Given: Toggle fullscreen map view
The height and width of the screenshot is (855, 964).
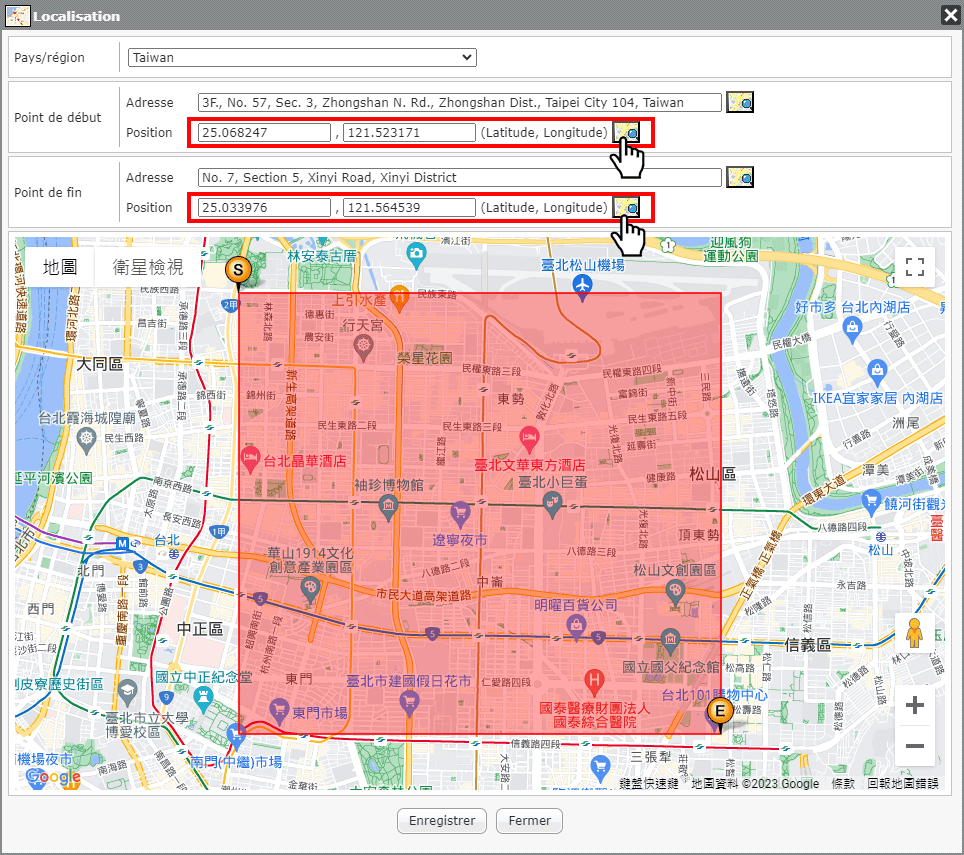Looking at the screenshot, I should point(914,266).
